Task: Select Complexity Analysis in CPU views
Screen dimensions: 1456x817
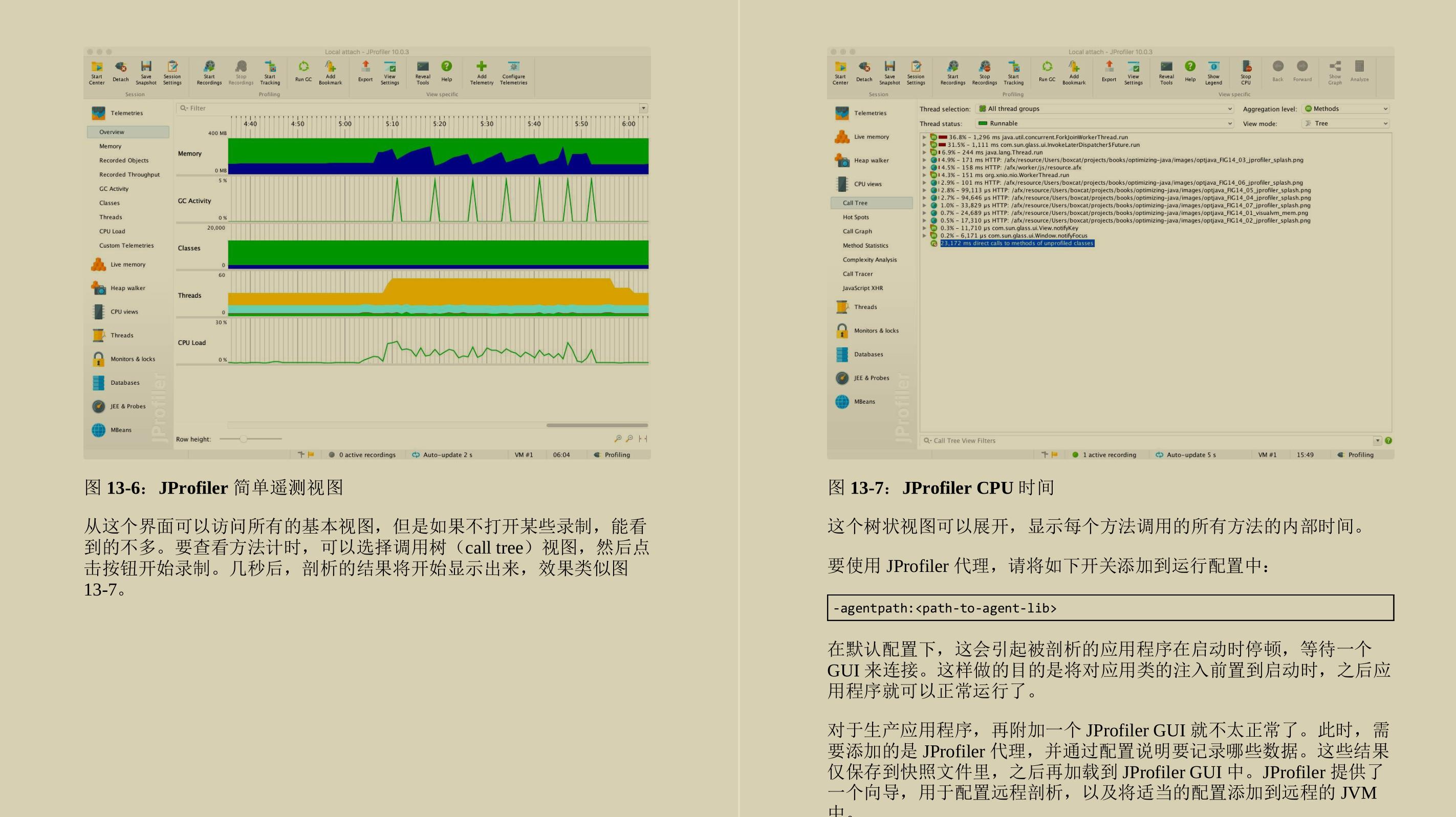Action: click(870, 260)
